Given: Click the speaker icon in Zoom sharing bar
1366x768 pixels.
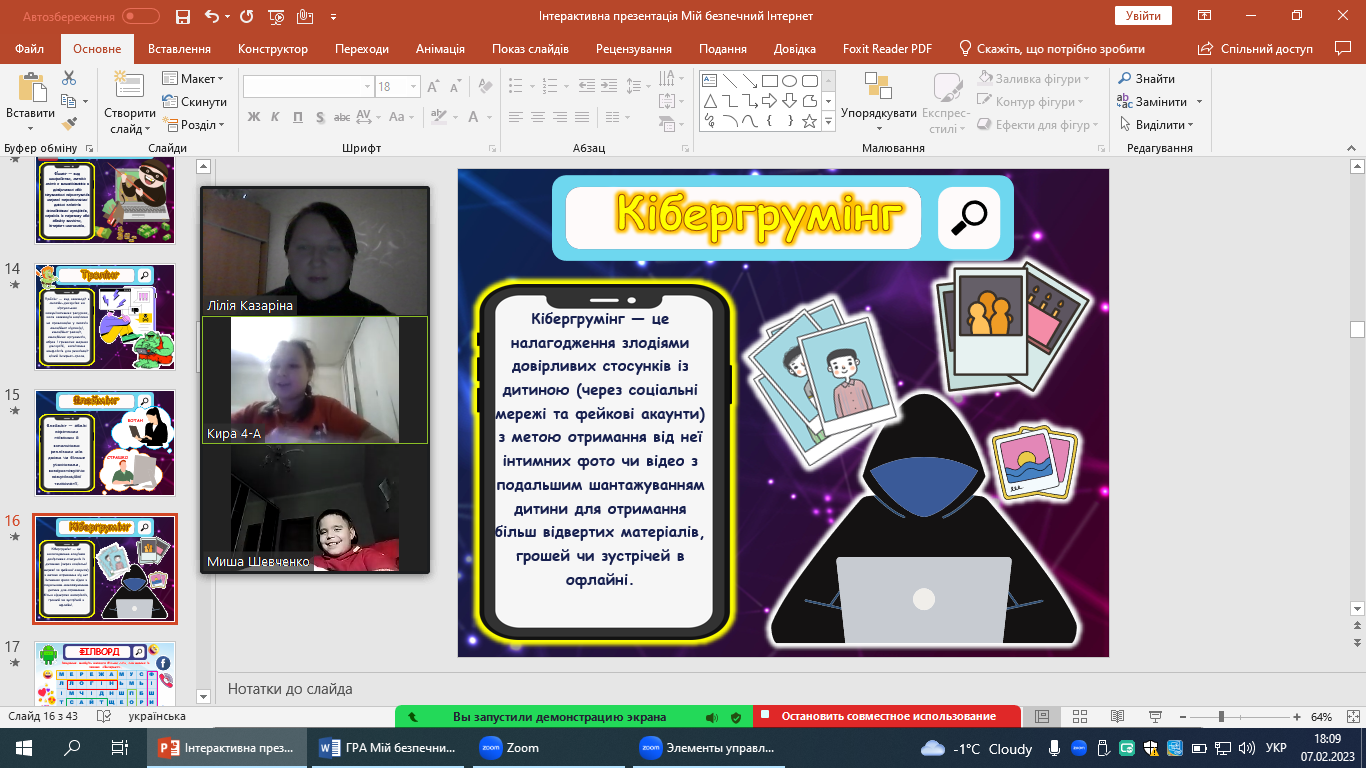Looking at the screenshot, I should click(x=712, y=717).
